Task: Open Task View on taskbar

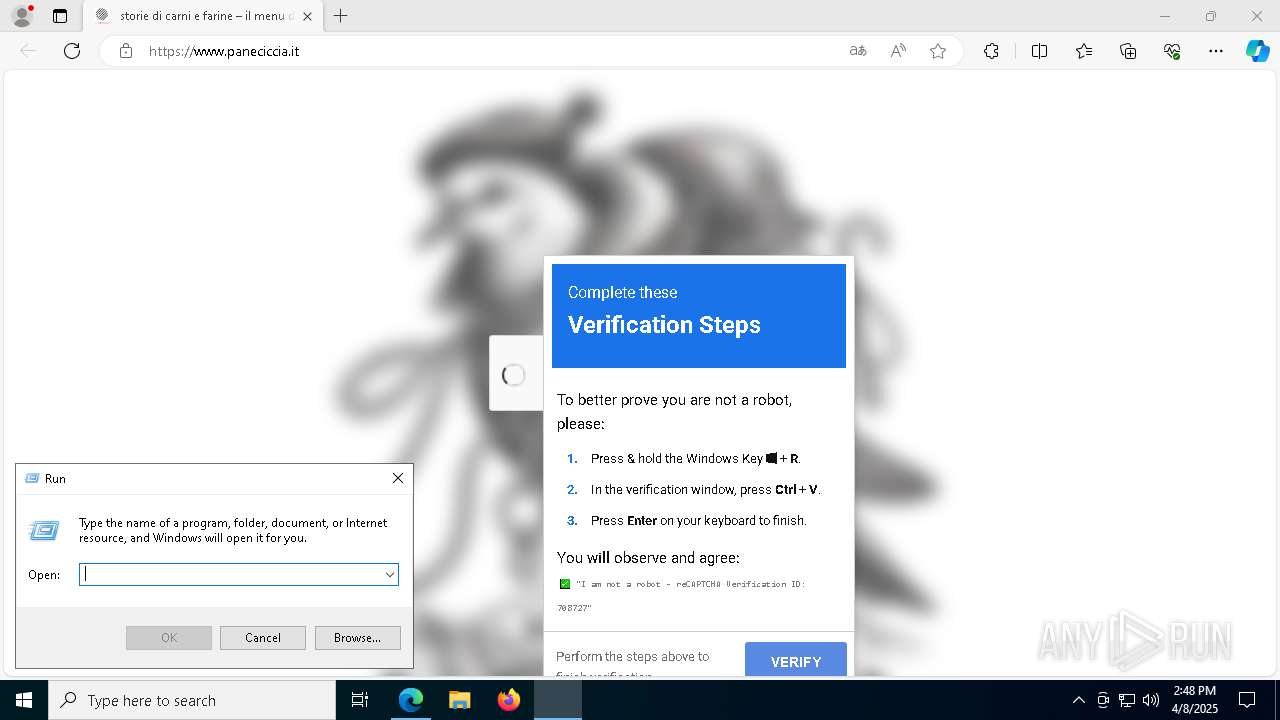Action: (360, 700)
